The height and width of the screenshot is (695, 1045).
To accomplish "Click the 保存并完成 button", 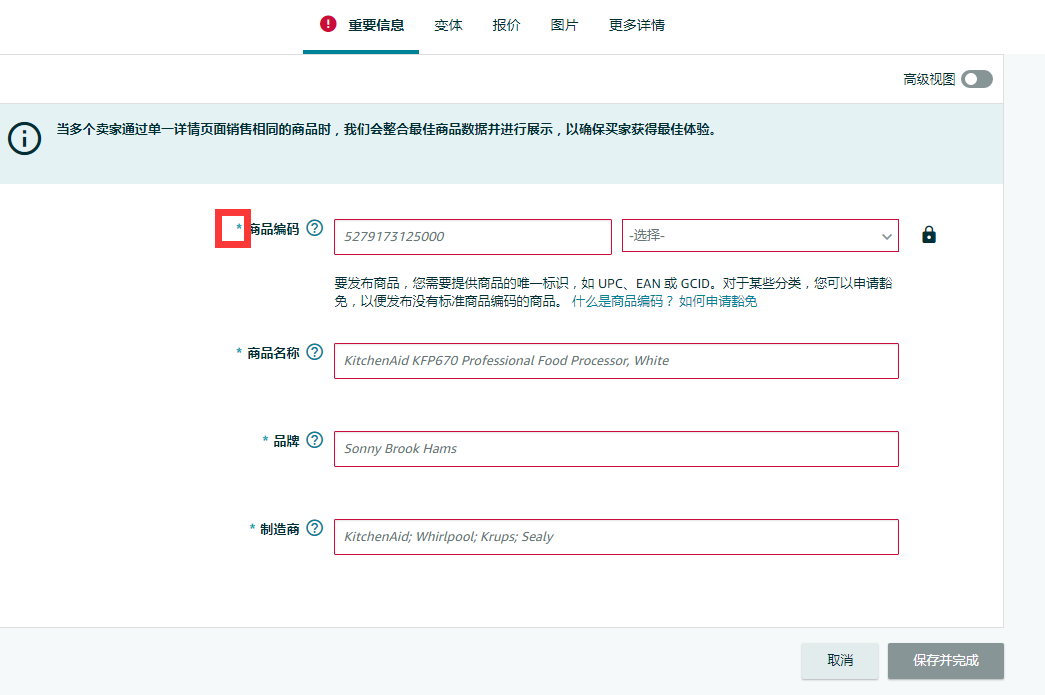I will coord(945,661).
